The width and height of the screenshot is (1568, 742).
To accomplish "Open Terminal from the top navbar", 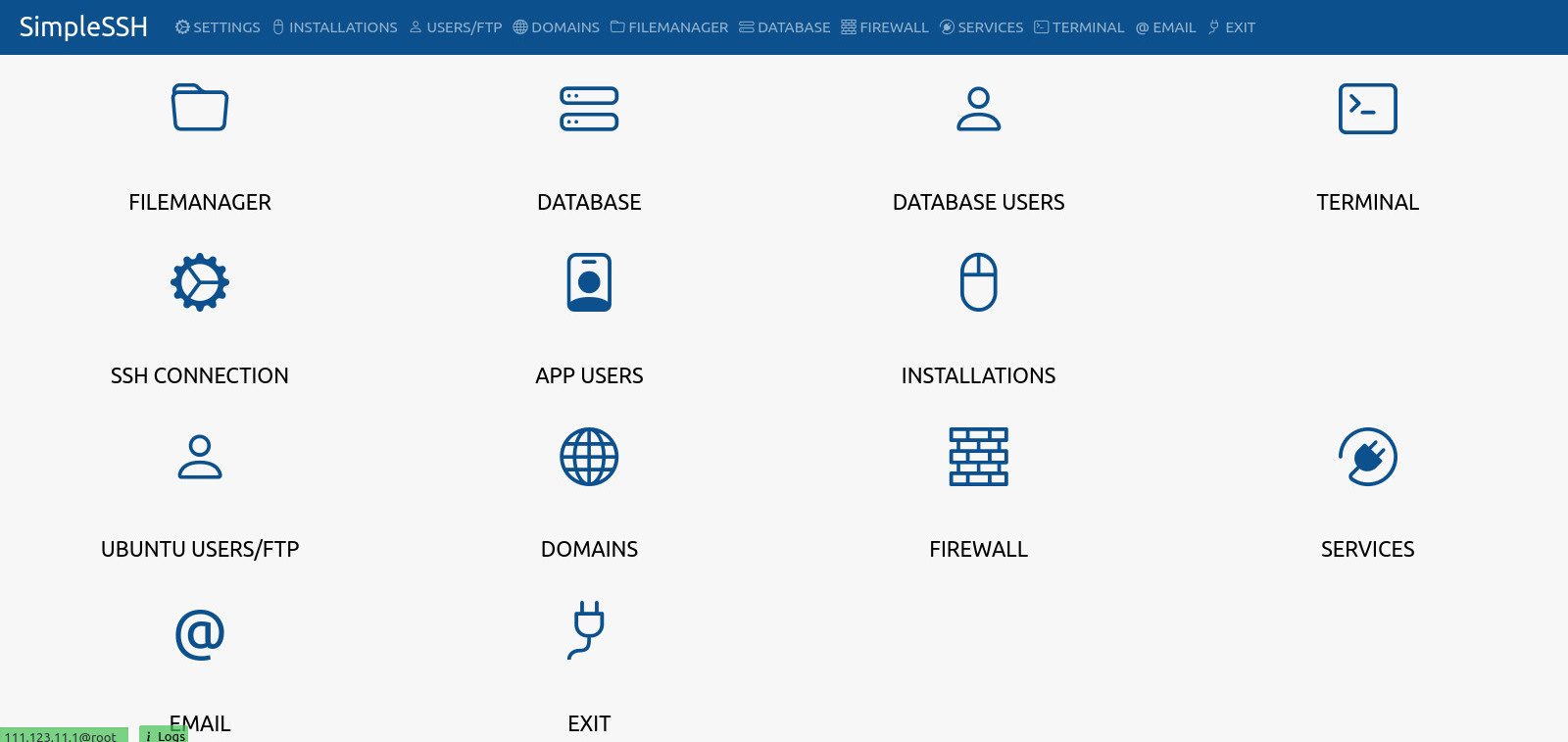I will point(1079,27).
